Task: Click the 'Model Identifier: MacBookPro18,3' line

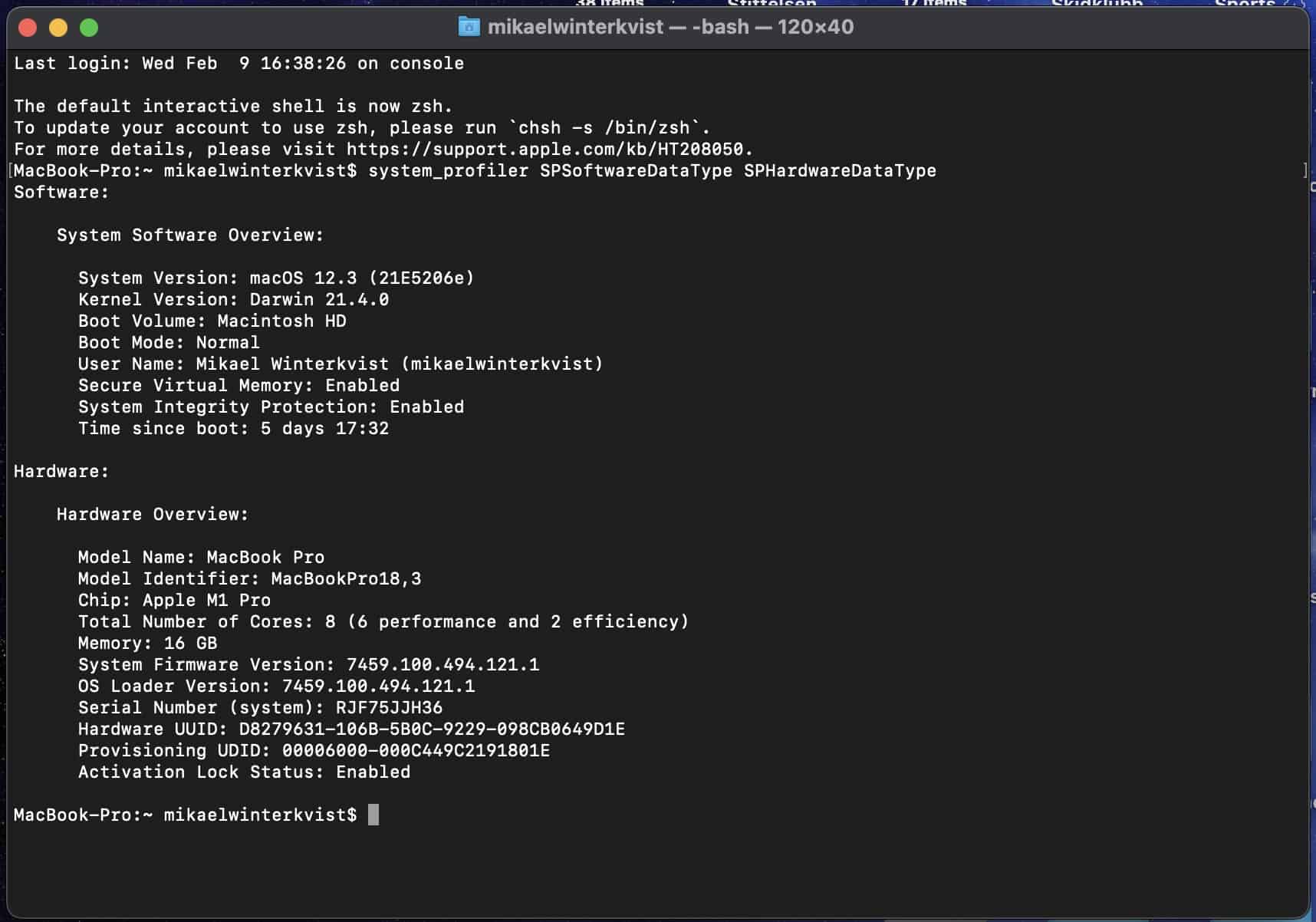Action: [249, 579]
